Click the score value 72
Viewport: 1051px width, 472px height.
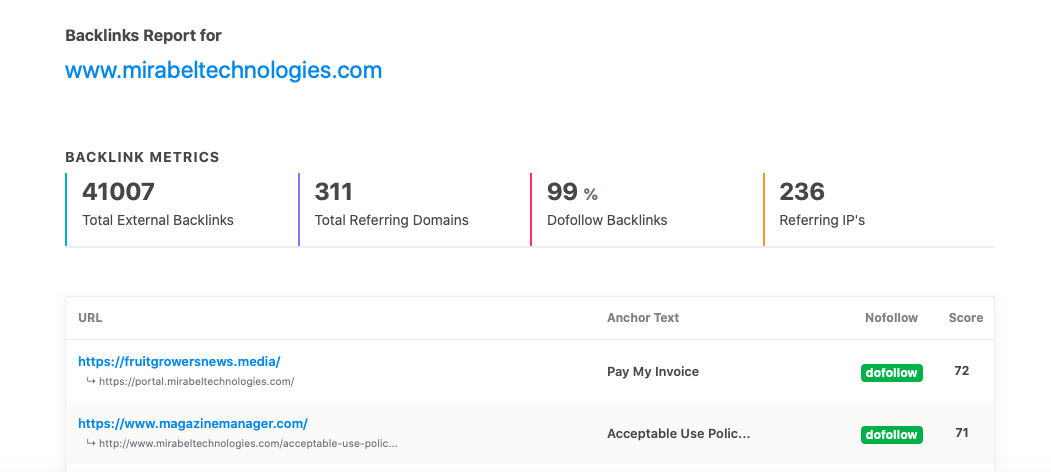pos(962,371)
